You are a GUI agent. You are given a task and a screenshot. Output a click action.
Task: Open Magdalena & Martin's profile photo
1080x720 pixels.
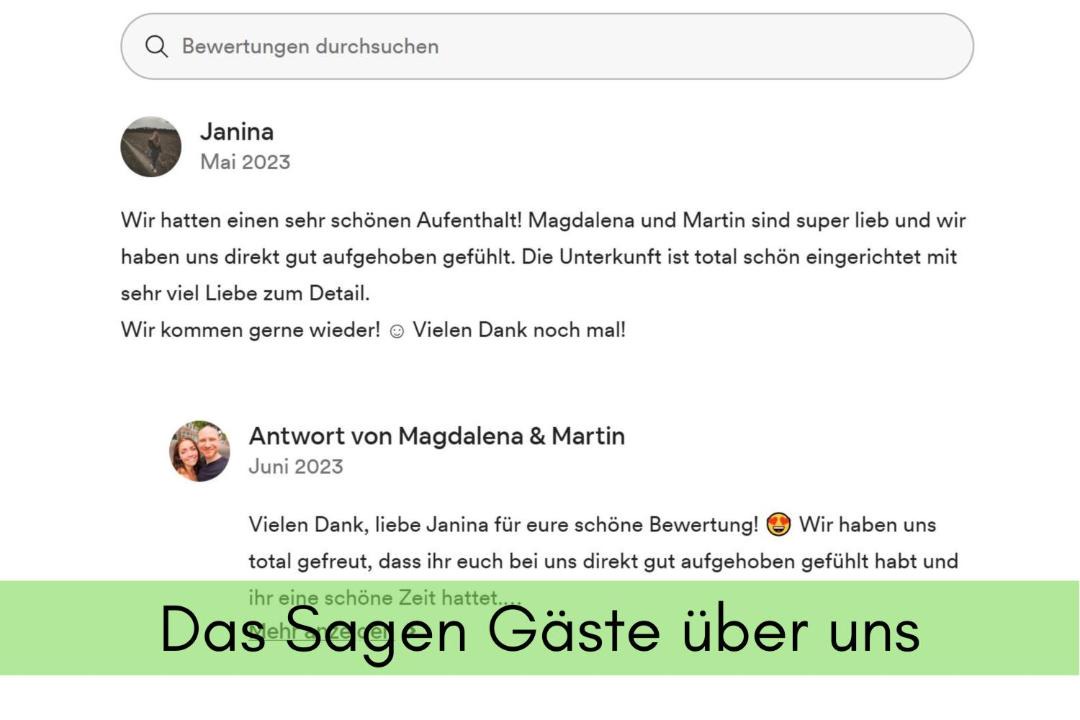coord(200,451)
